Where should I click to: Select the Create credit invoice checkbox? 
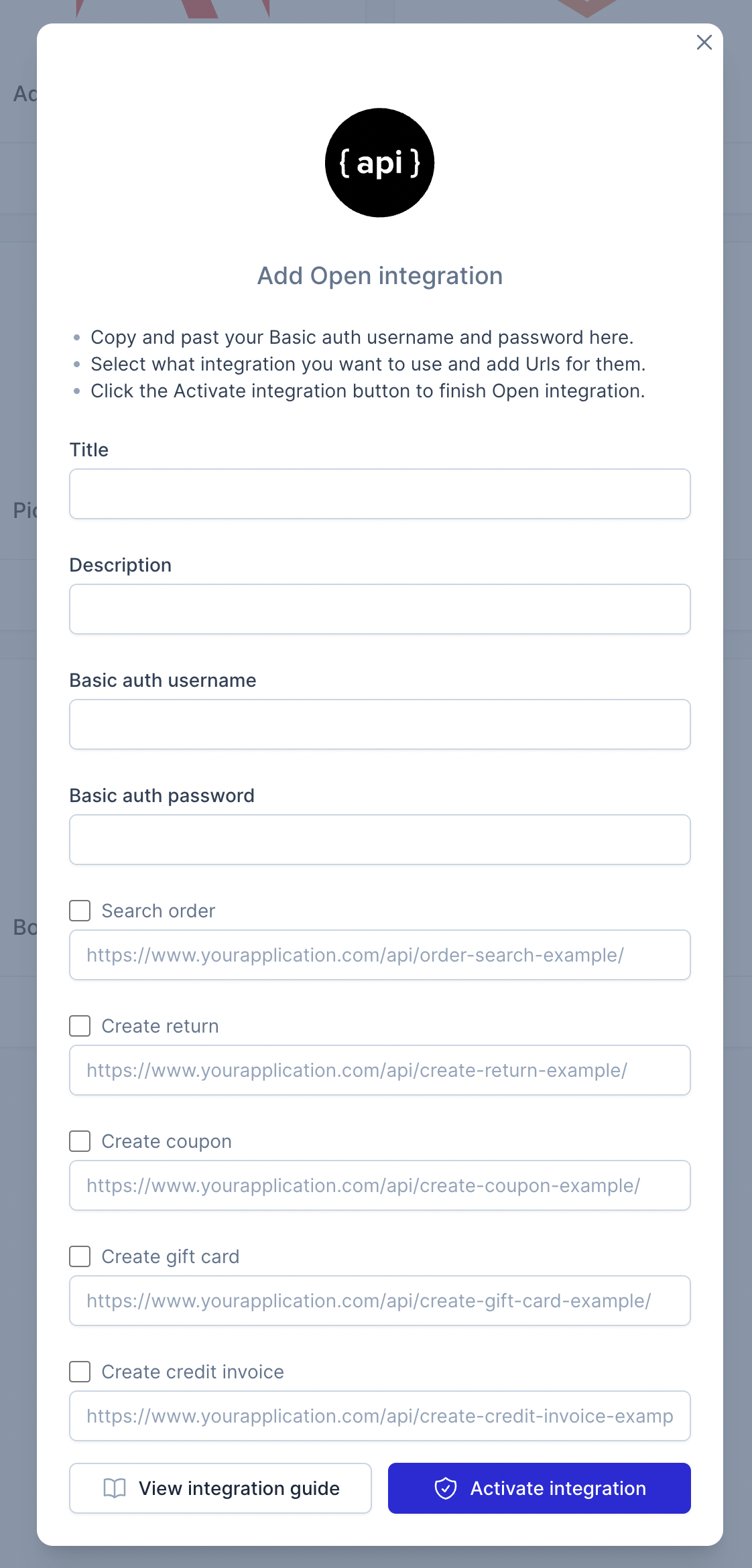(x=80, y=1372)
